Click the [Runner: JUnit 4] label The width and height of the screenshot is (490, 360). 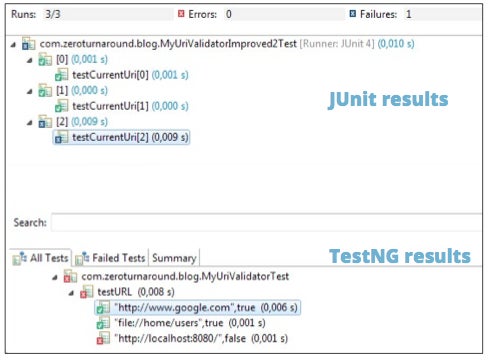337,44
